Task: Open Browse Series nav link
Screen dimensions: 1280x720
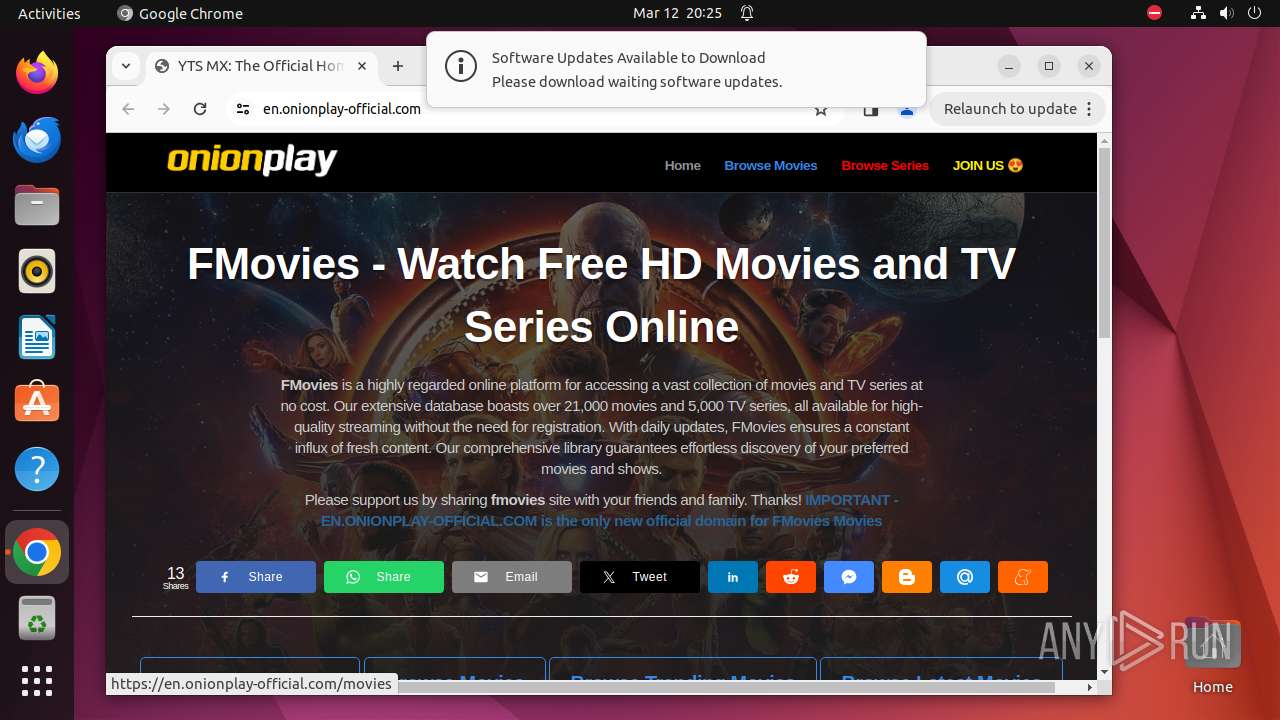Action: (885, 166)
